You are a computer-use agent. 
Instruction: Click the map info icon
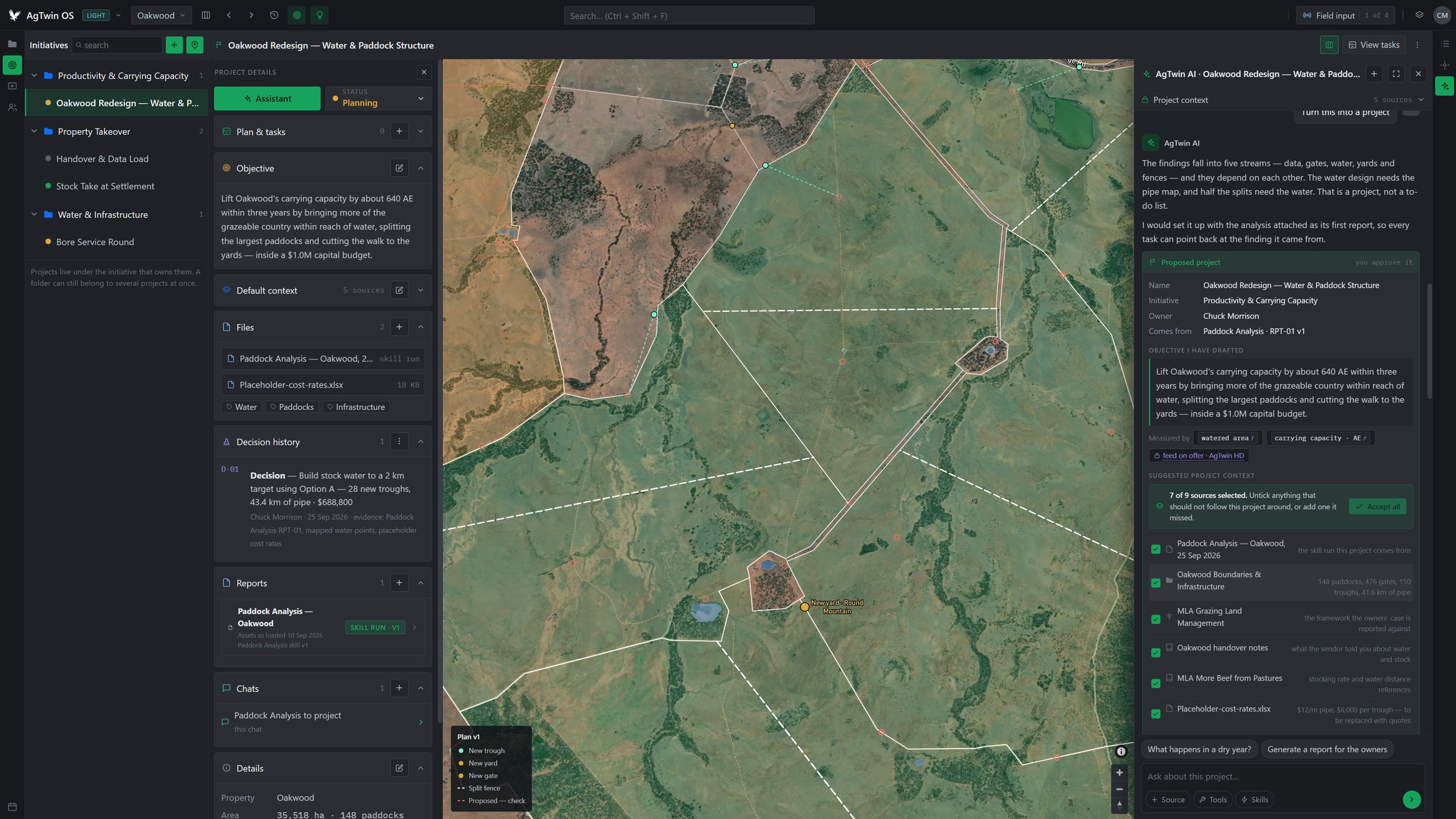(1121, 752)
